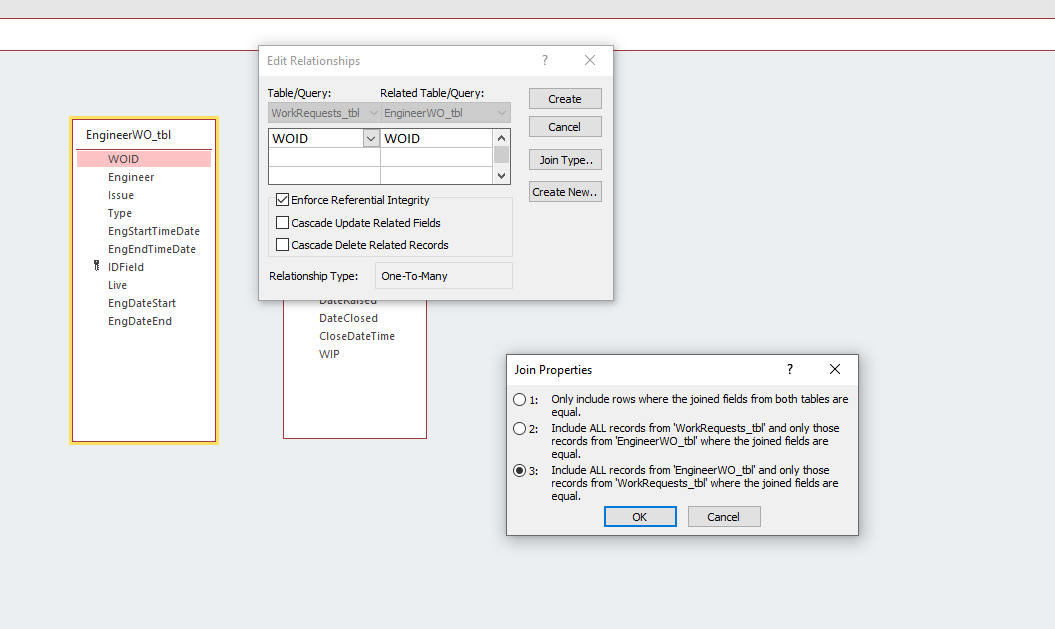1055x629 pixels.
Task: Select the Engineer field in EngineerWO_tbl
Action: [131, 177]
